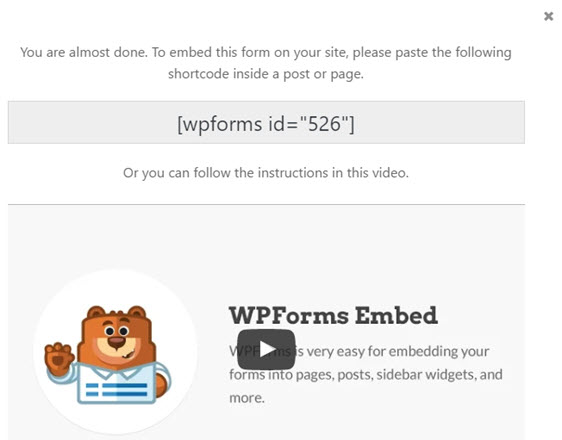Play the WPForms Embed video
The image size is (562, 440).
[x=266, y=349]
